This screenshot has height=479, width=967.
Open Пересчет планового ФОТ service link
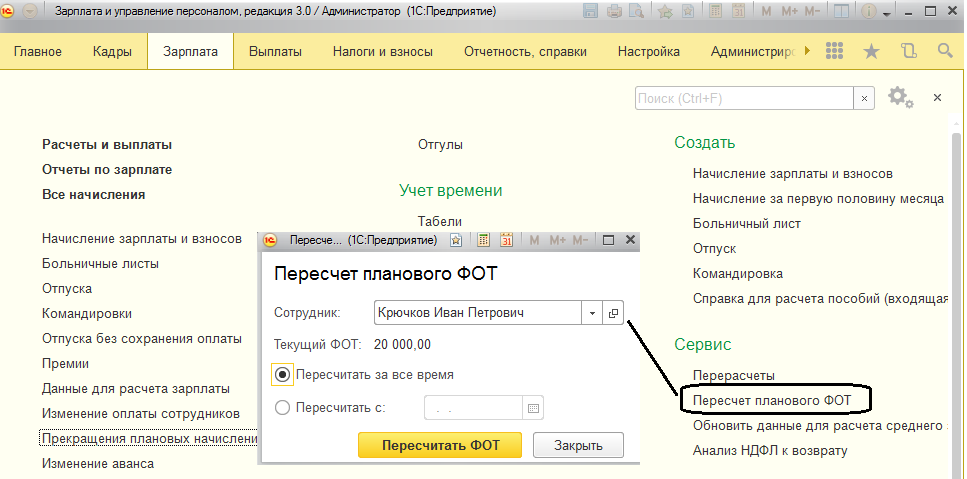(772, 400)
